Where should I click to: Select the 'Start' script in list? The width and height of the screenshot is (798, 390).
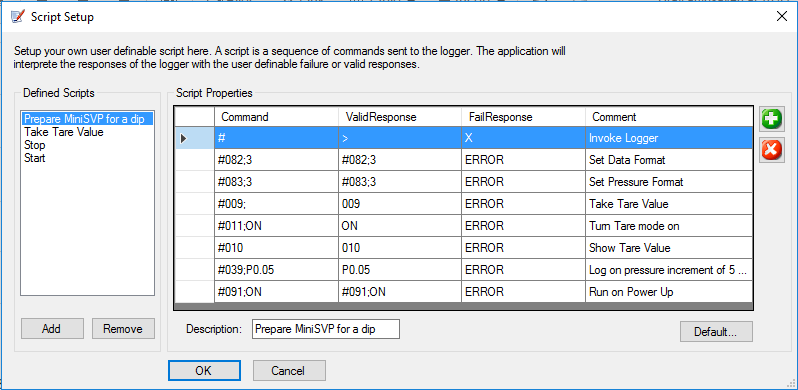(35, 158)
